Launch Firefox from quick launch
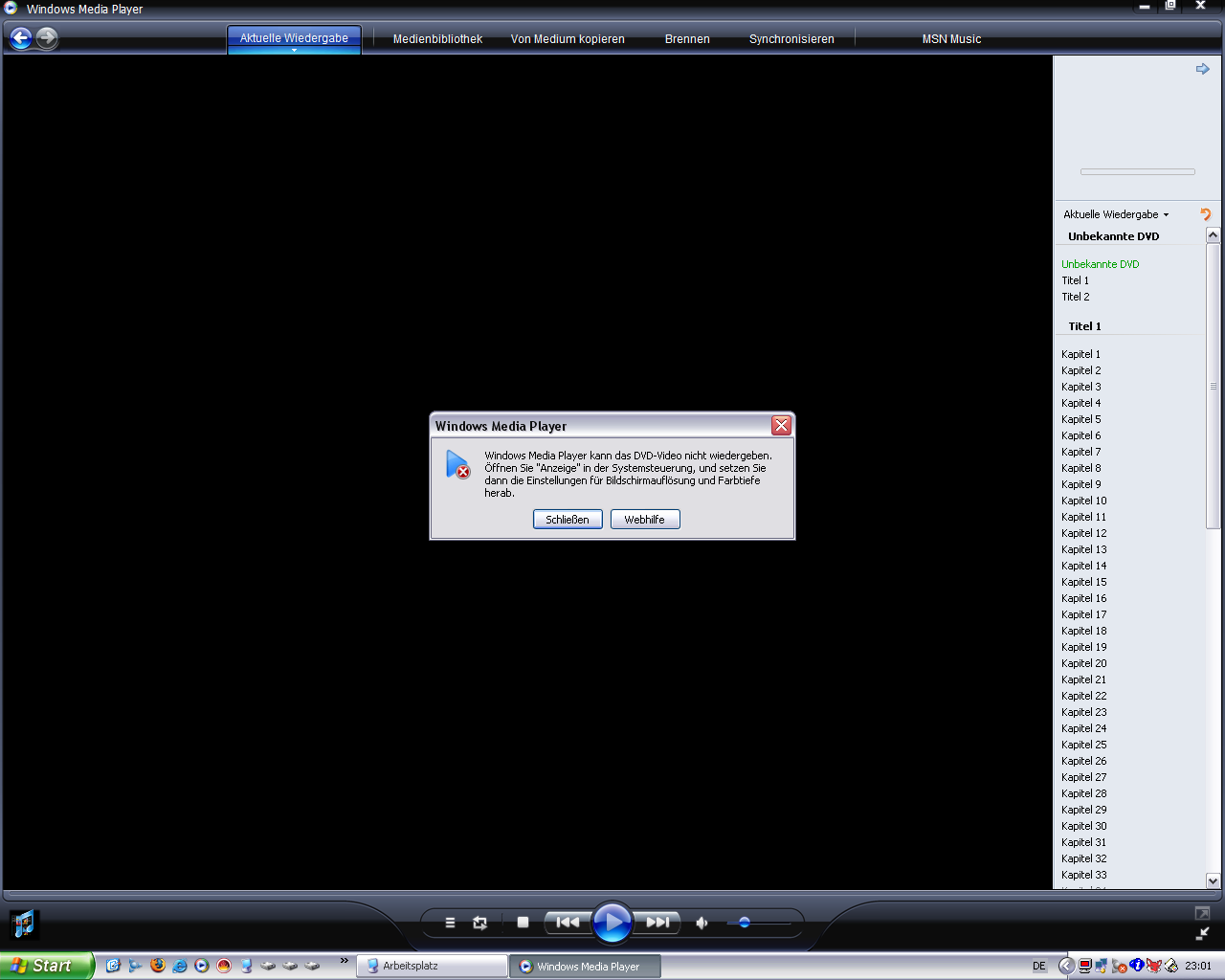Image resolution: width=1225 pixels, height=980 pixels. coord(157,966)
